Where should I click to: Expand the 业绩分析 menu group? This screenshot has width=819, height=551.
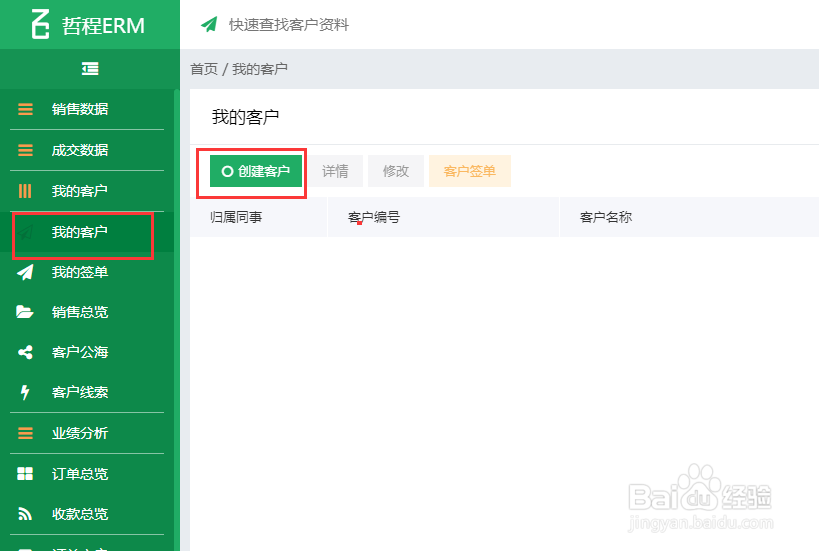click(x=87, y=433)
